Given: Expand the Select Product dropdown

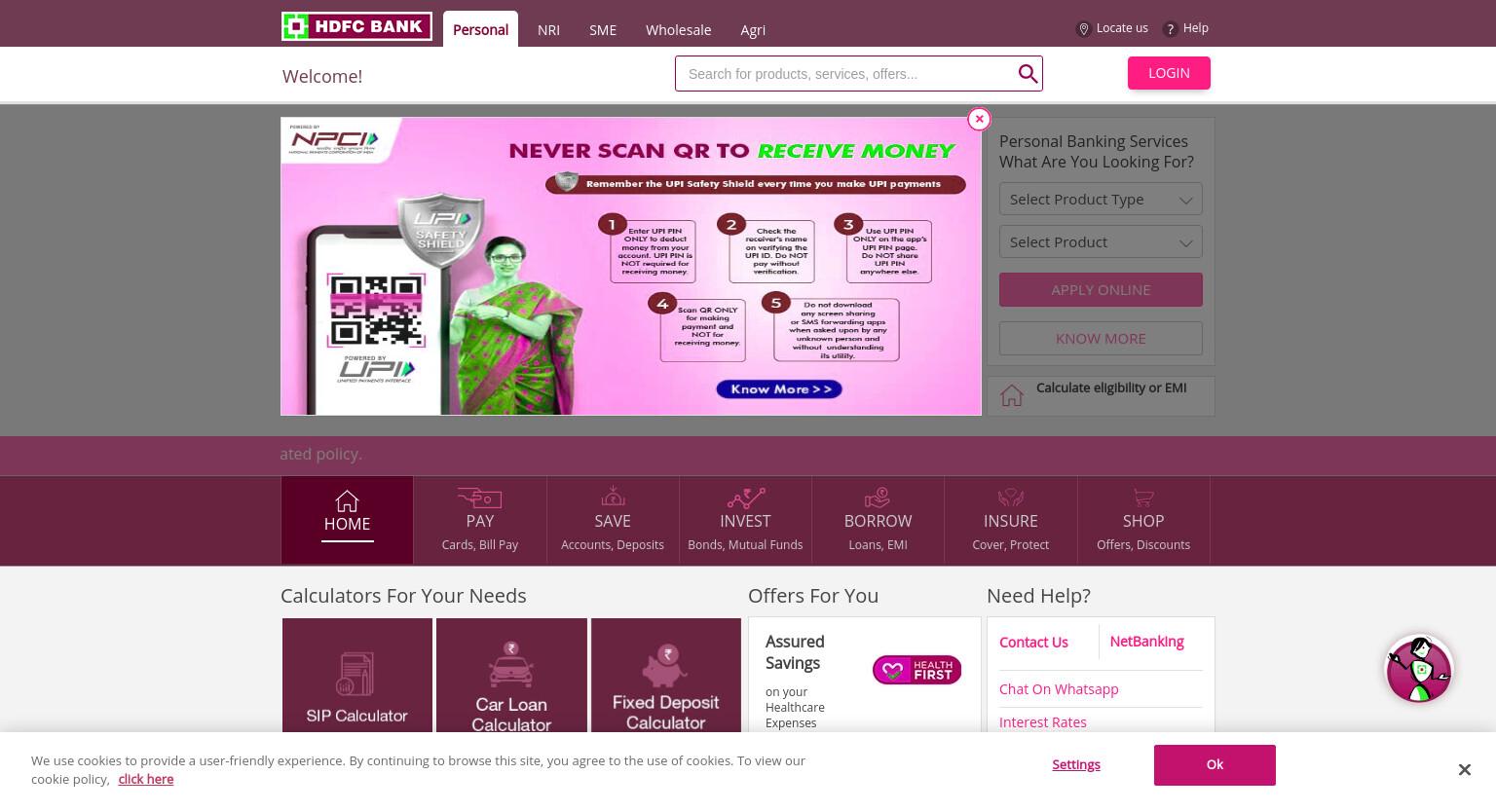Looking at the screenshot, I should (1101, 241).
